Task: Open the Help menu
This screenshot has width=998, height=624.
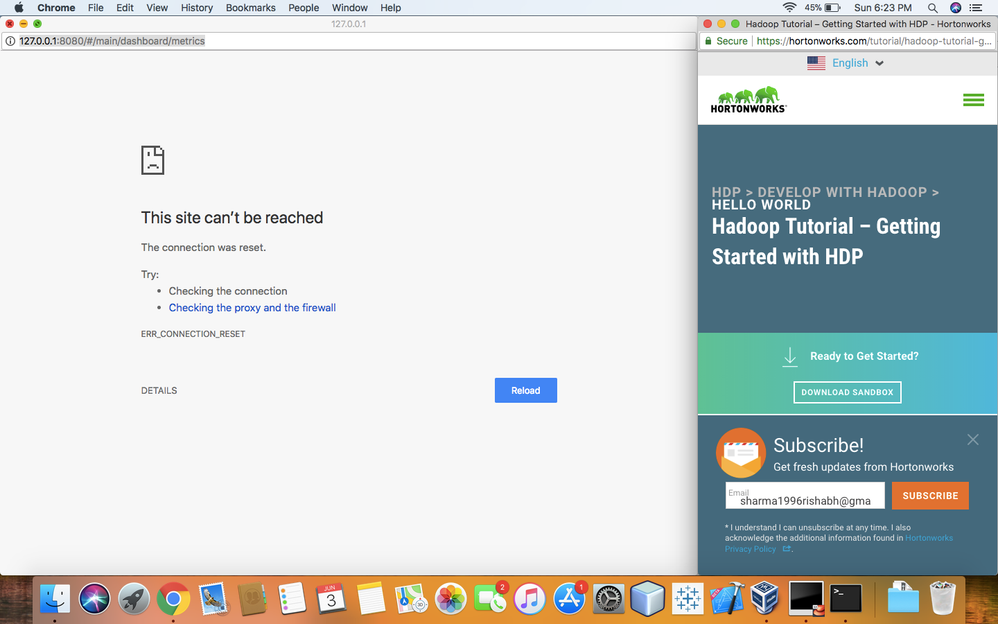Action: 391,8
